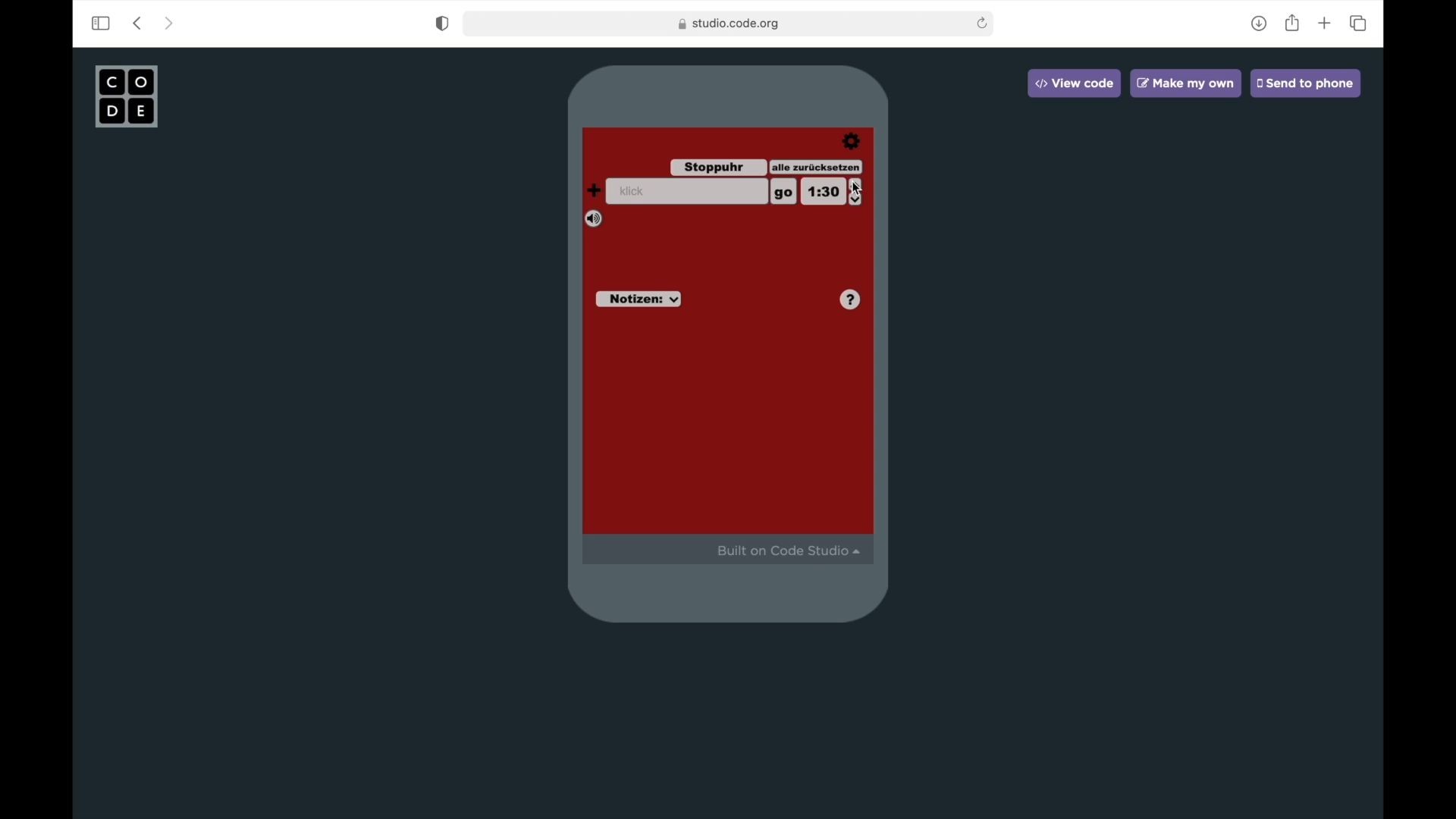The width and height of the screenshot is (1456, 819).
Task: Show Safari sidebar
Action: click(100, 24)
